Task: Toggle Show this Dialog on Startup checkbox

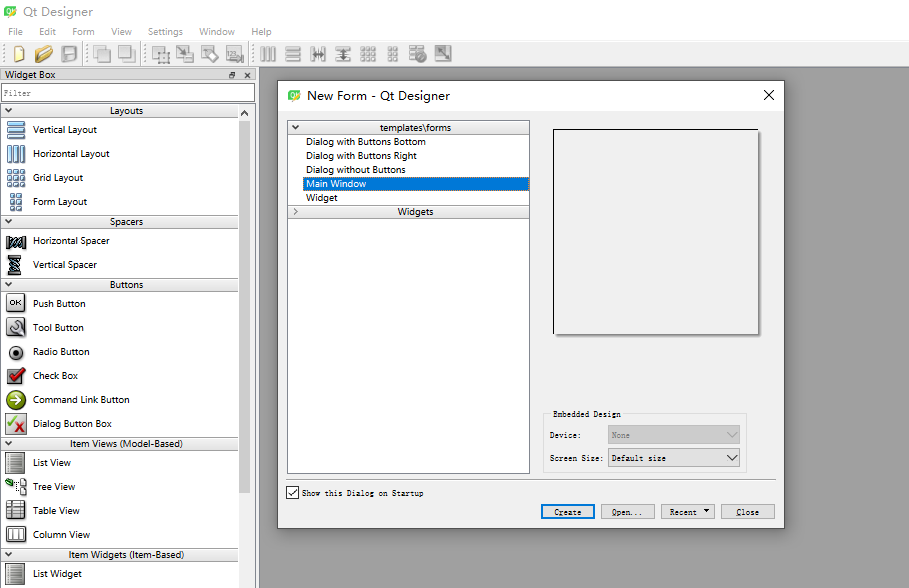Action: click(x=293, y=493)
